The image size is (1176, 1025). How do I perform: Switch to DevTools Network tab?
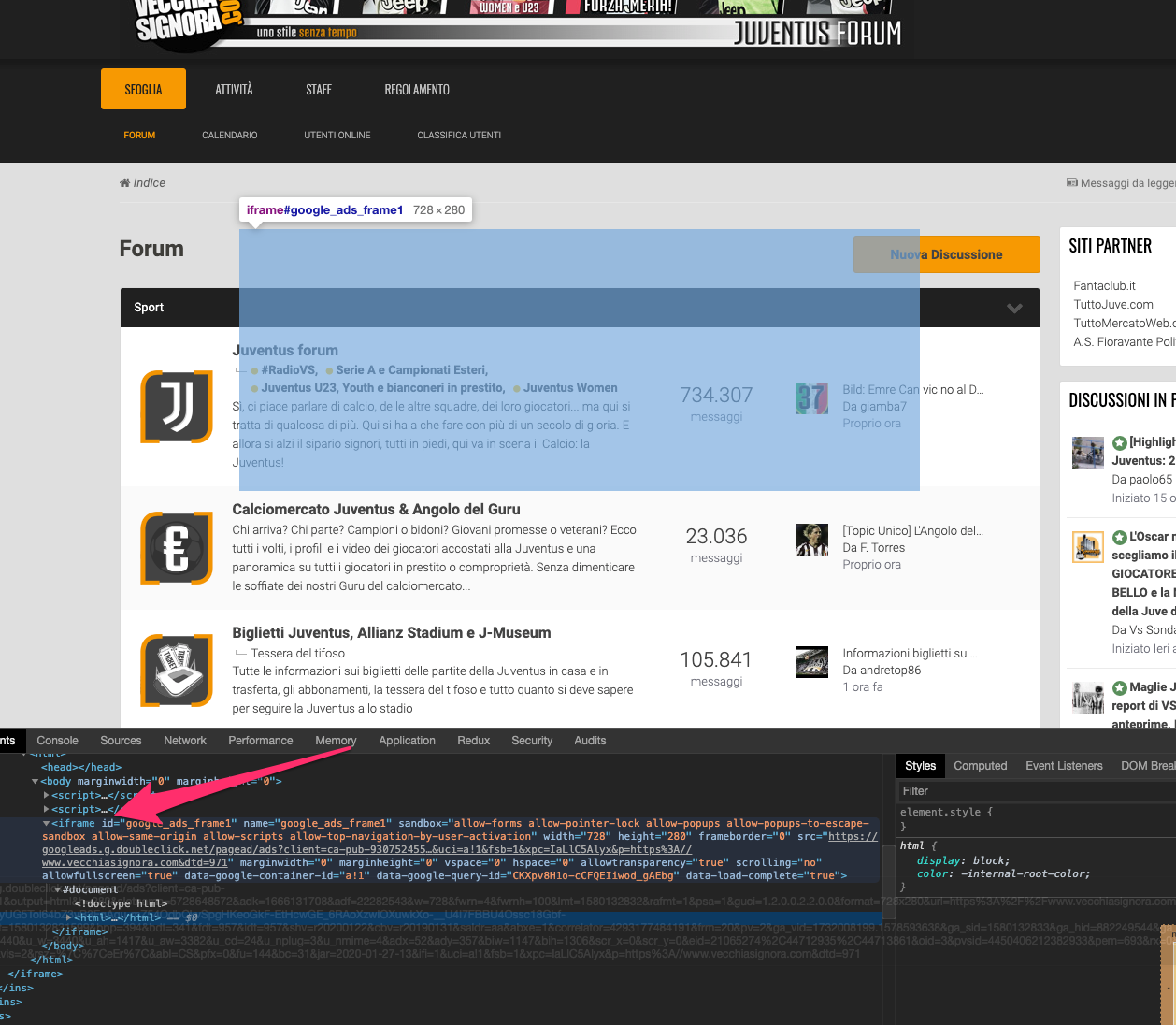[185, 740]
